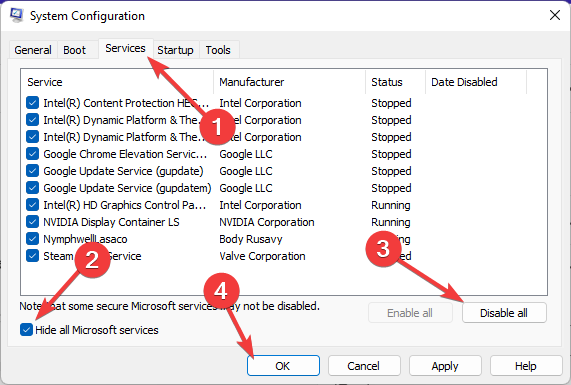Close the System Configuration window
The width and height of the screenshot is (571, 385).
tap(555, 15)
